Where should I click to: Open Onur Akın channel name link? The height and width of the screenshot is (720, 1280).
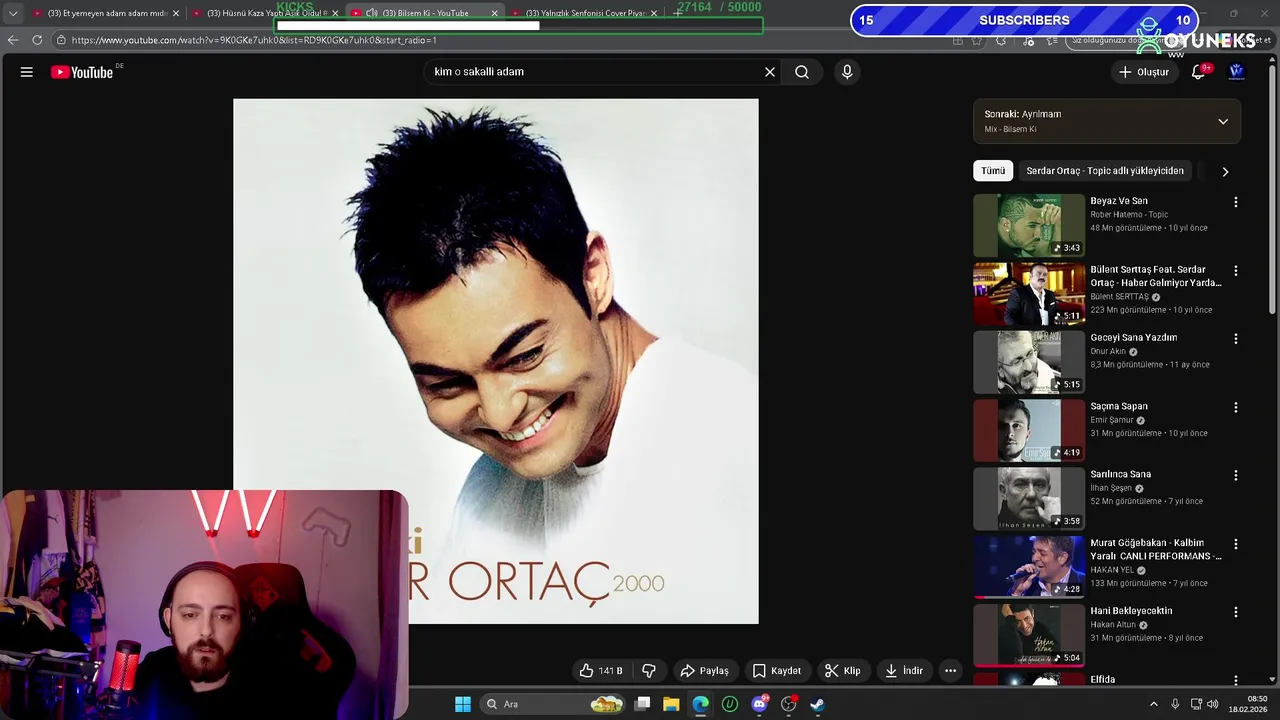1108,352
